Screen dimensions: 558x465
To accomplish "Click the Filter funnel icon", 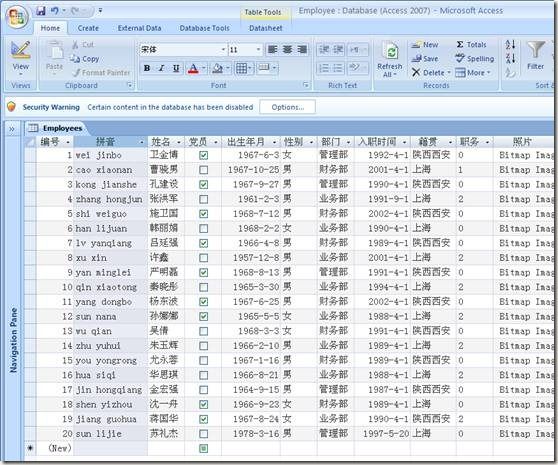I will tap(535, 56).
